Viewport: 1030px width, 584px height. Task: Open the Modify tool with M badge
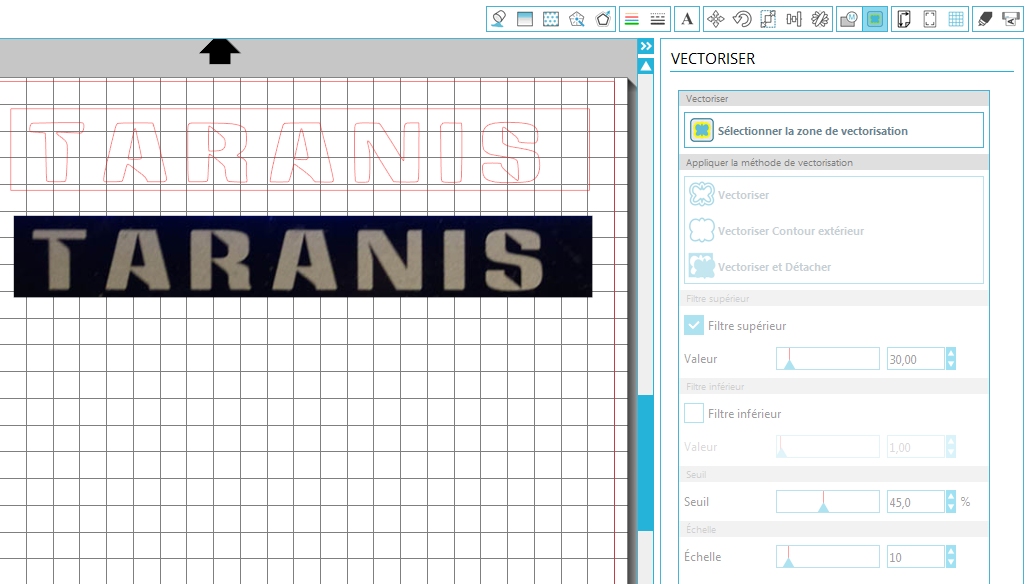pyautogui.click(x=849, y=19)
